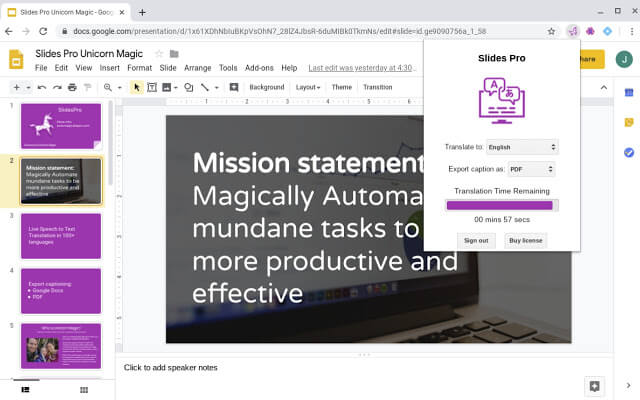Viewport: 640px width, 400px height.
Task: Select slide 3 Live Speech to Text thumbnail
Action: coord(61,236)
